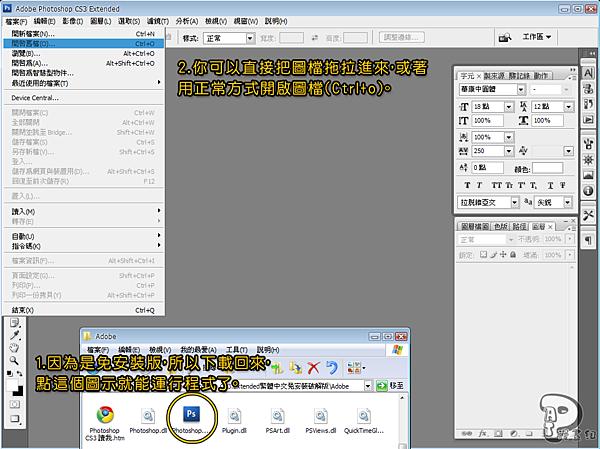The width and height of the screenshot is (600, 449).
Task: Select the Eyedropper tool
Action: [x=15, y=335]
